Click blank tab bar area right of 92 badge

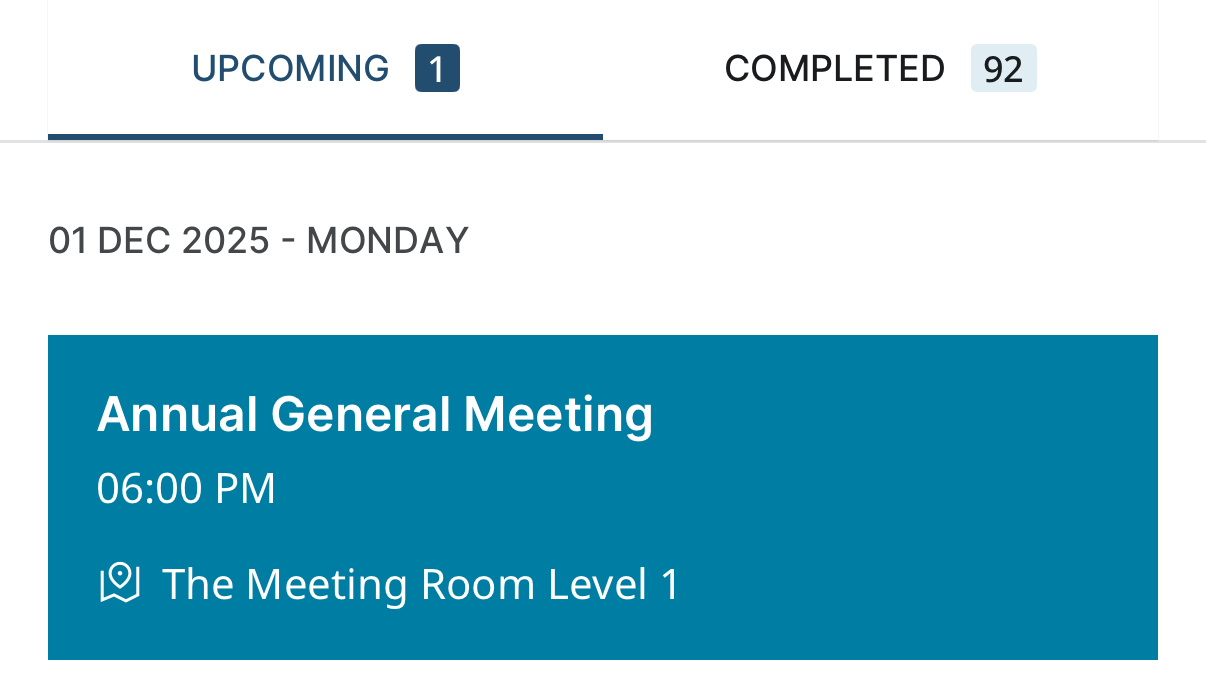1097,69
